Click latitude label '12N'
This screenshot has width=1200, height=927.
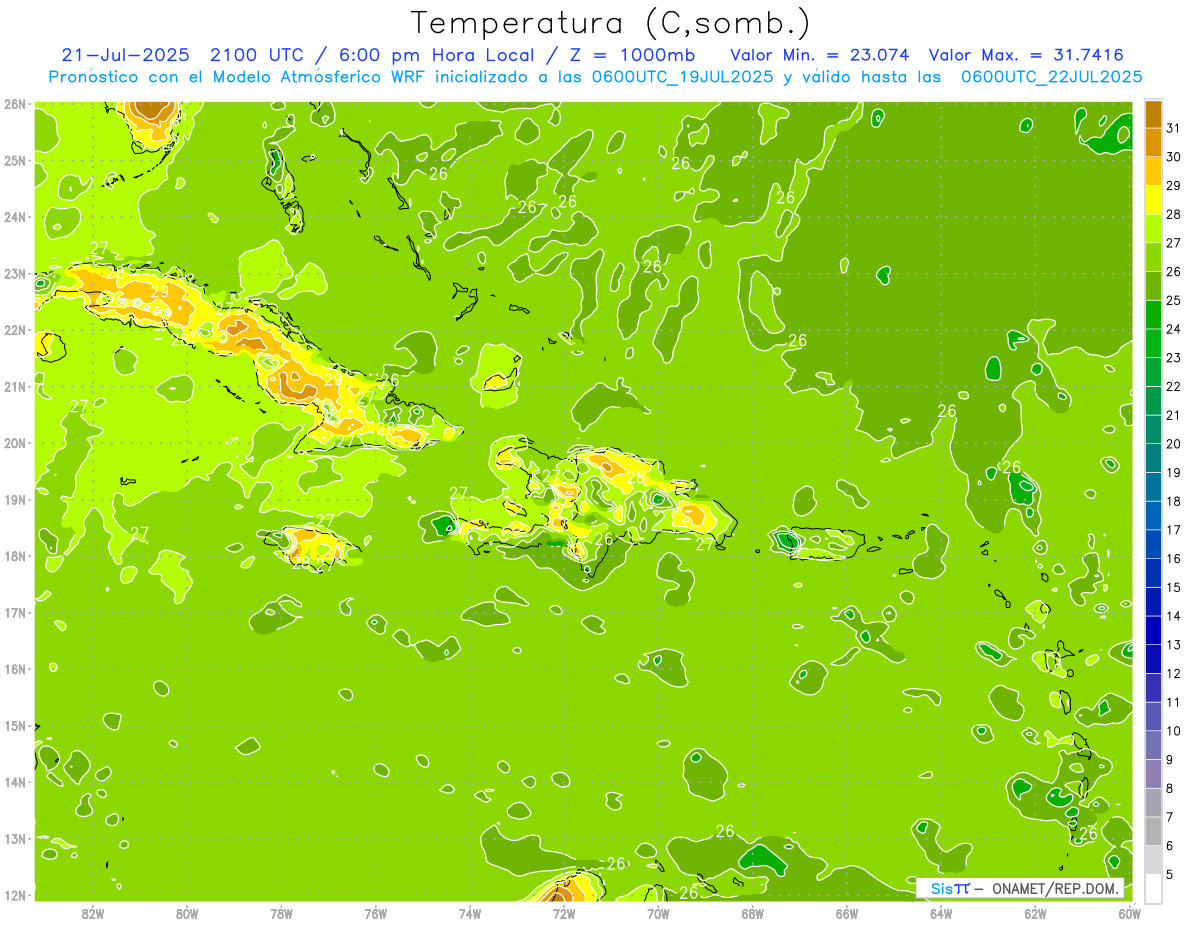(x=15, y=895)
